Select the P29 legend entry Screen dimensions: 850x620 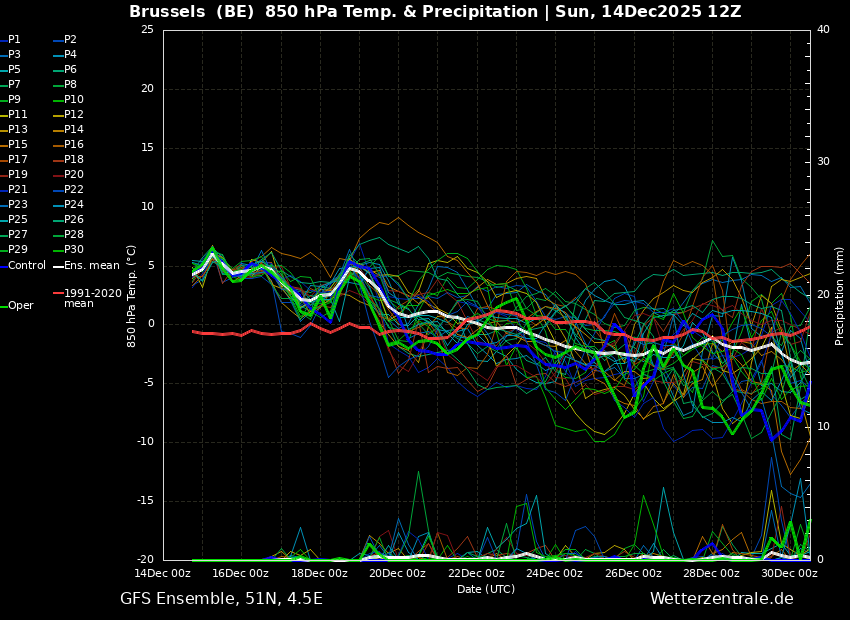click(x=18, y=250)
